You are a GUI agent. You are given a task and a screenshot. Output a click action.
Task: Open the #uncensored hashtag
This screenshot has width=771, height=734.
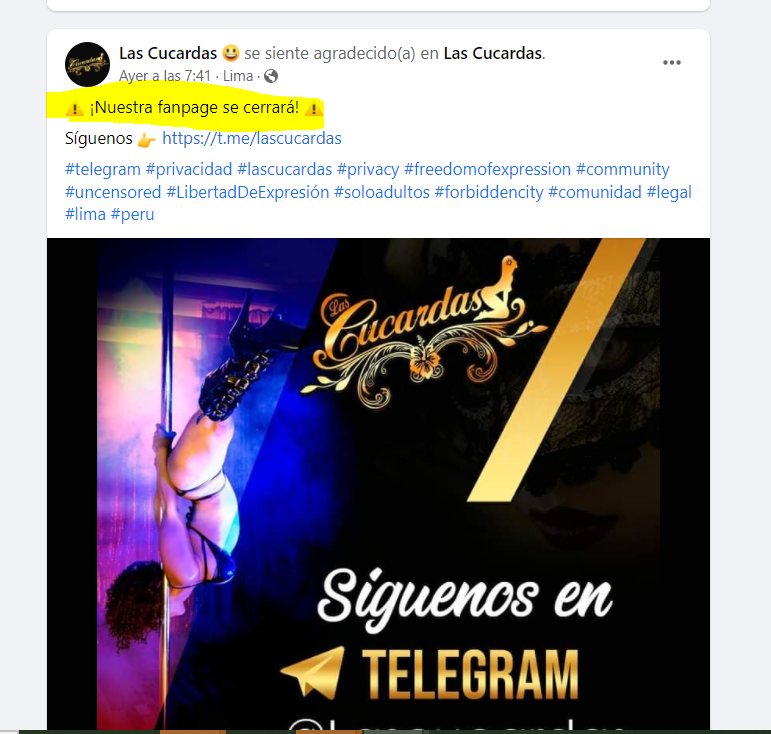(x=113, y=192)
